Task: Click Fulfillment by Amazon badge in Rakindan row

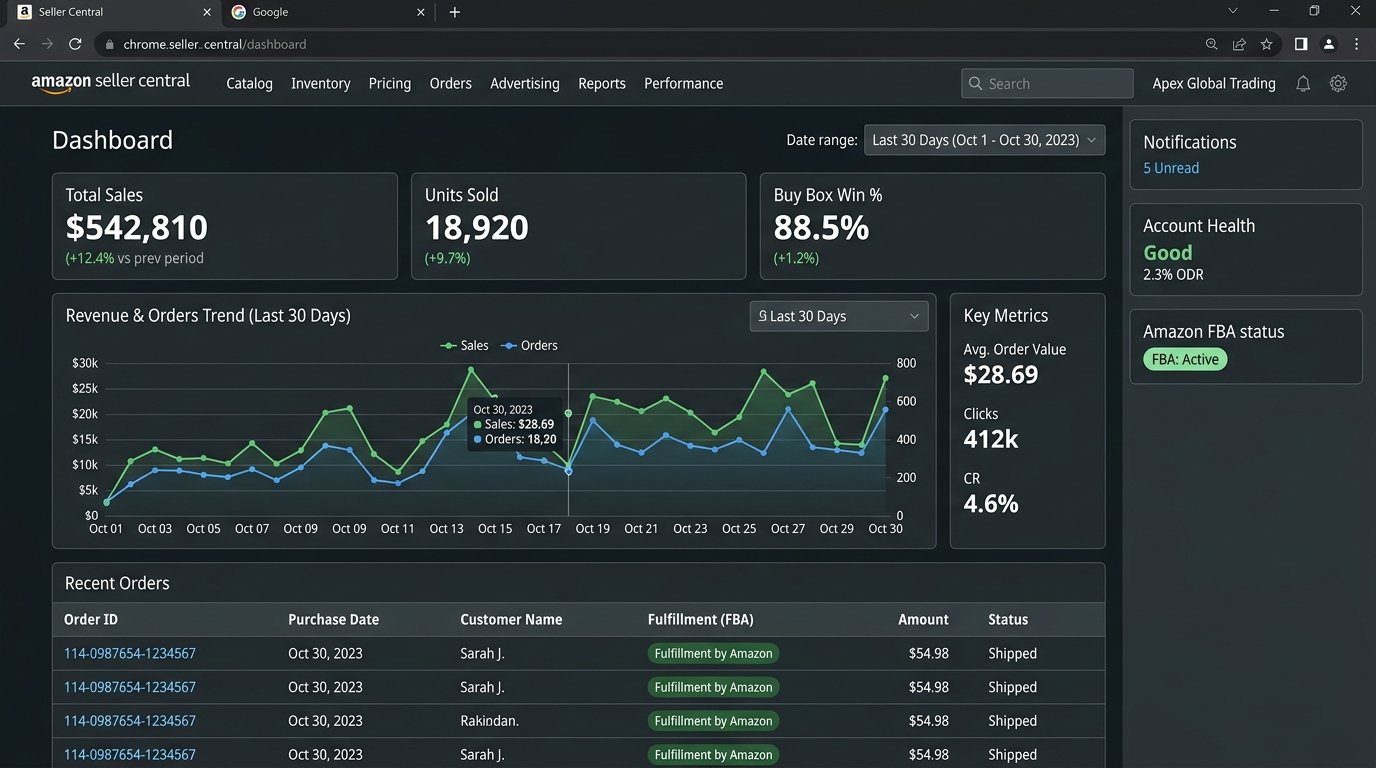Action: [x=713, y=721]
